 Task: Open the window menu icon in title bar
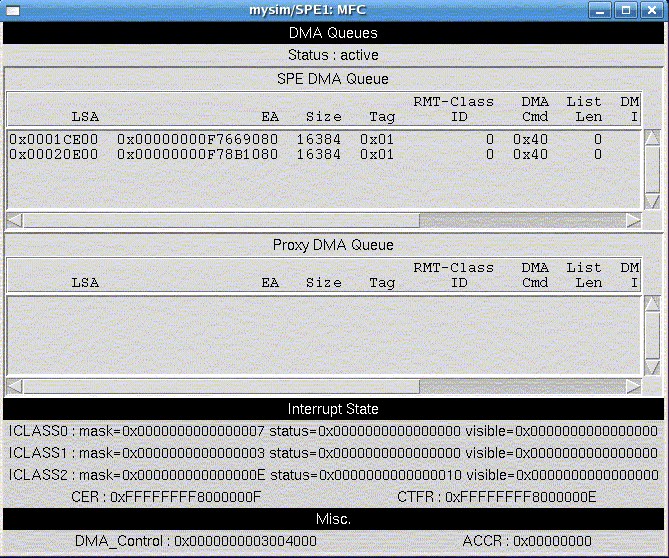click(12, 10)
